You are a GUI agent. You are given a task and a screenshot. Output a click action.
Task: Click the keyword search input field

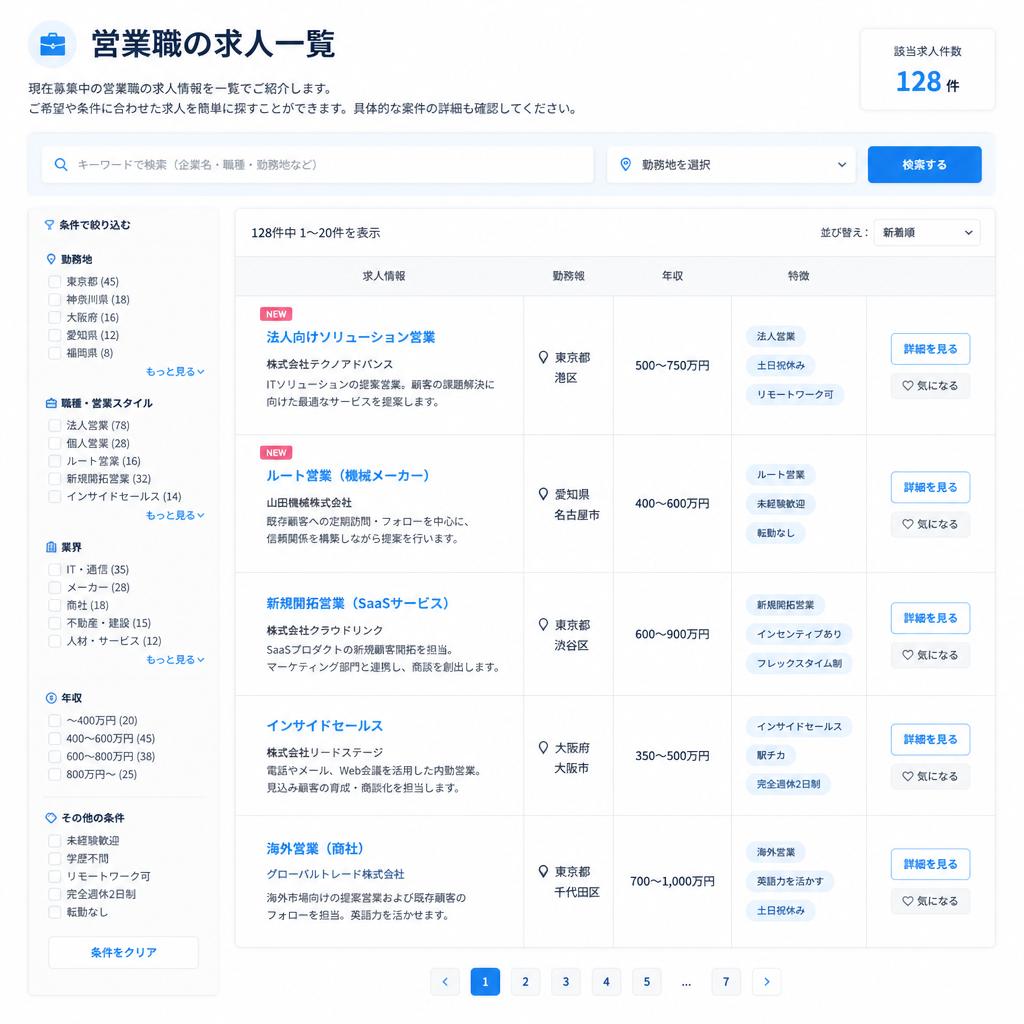[x=317, y=165]
